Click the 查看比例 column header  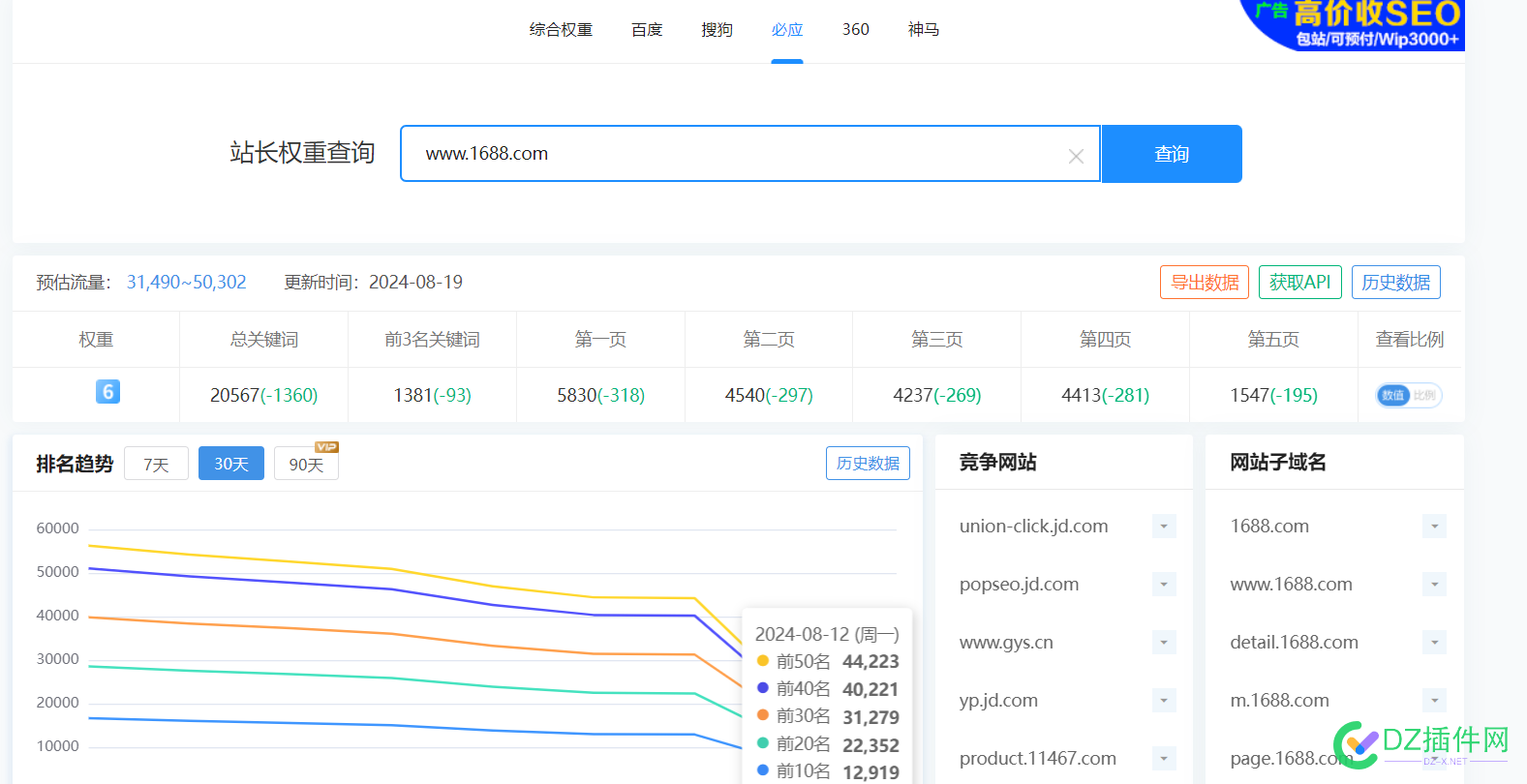click(x=1409, y=340)
